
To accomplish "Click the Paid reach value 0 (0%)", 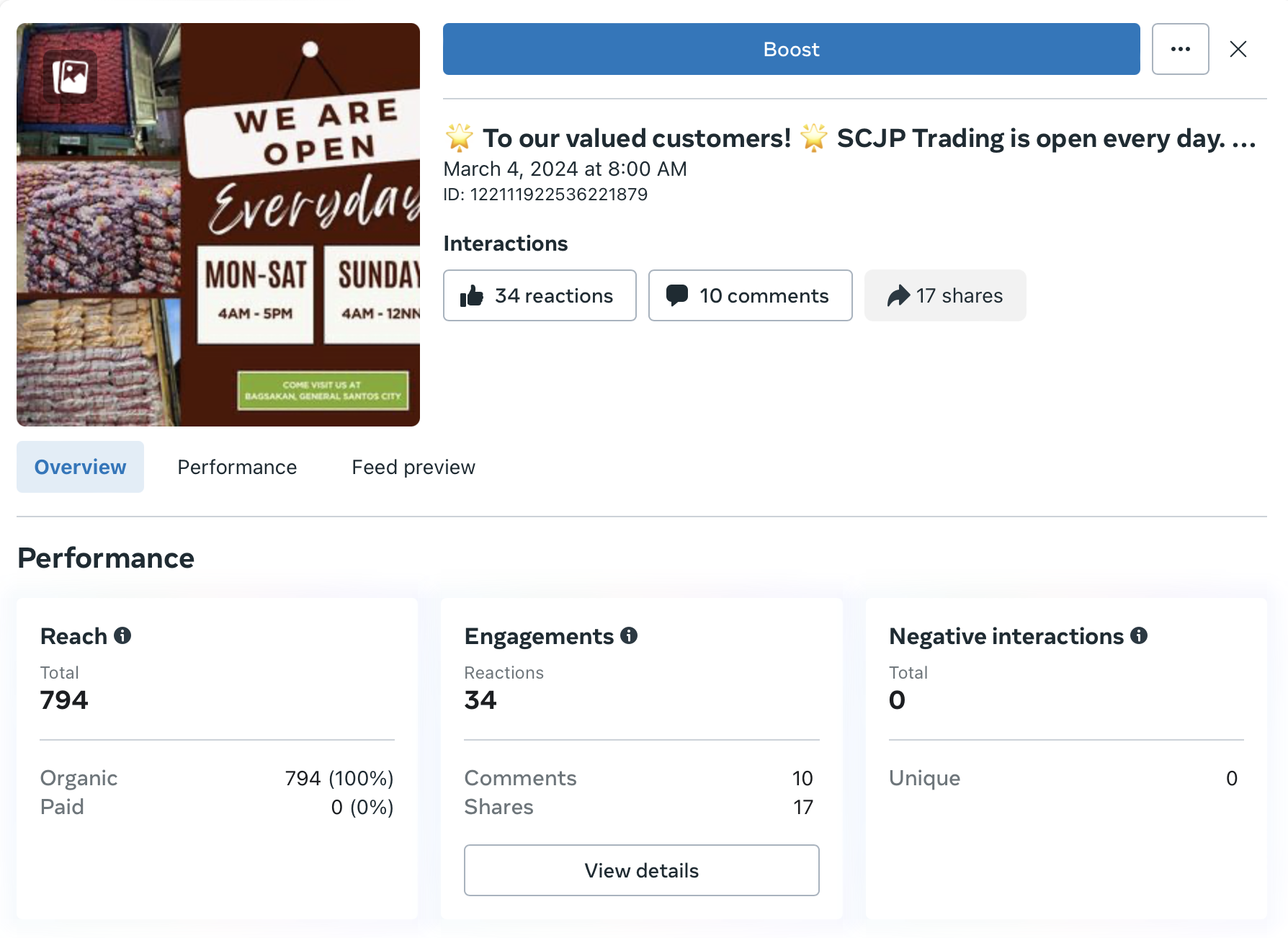I will (x=362, y=807).
